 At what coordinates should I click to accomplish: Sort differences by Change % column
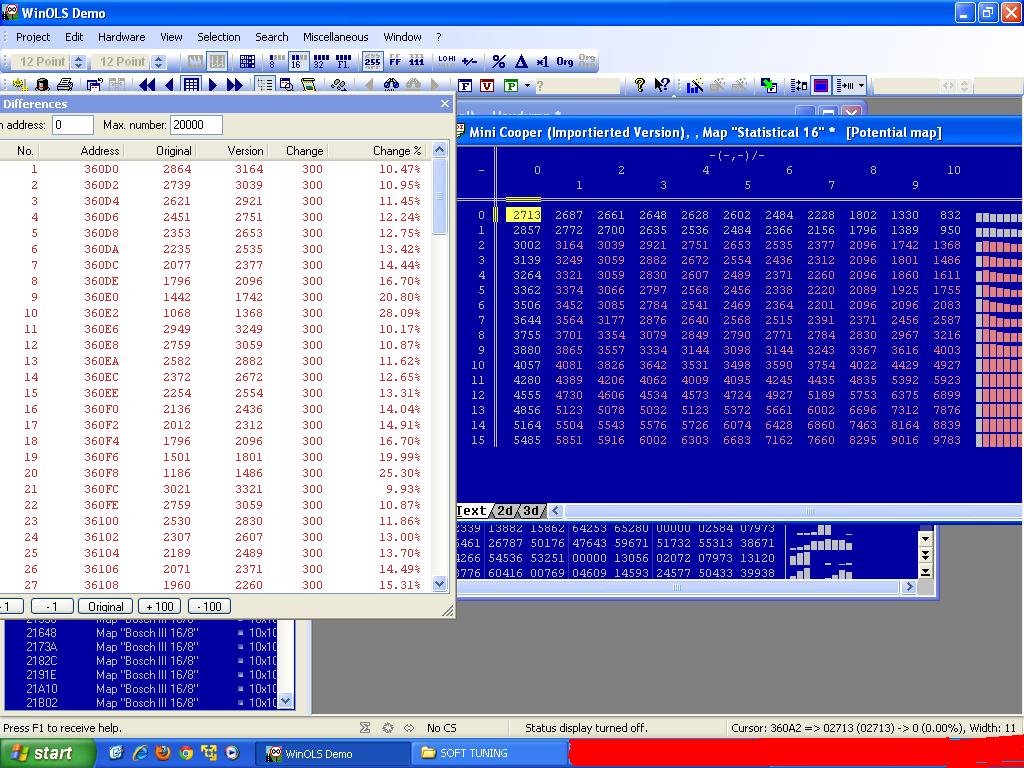pyautogui.click(x=396, y=151)
